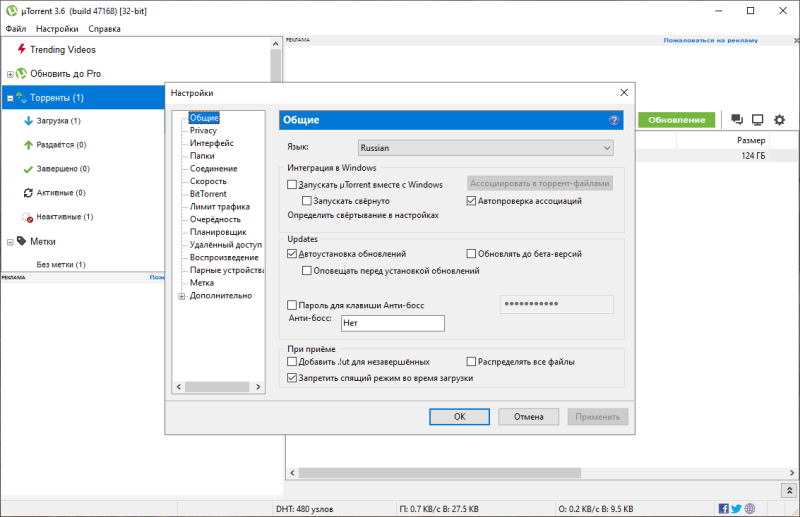
Task: Open the Twitter bird icon in status bar
Action: point(736,508)
